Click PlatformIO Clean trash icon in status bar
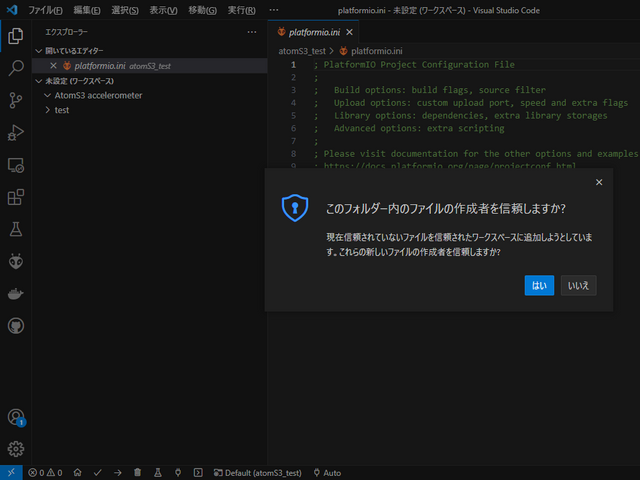The image size is (640, 480). coord(138,473)
